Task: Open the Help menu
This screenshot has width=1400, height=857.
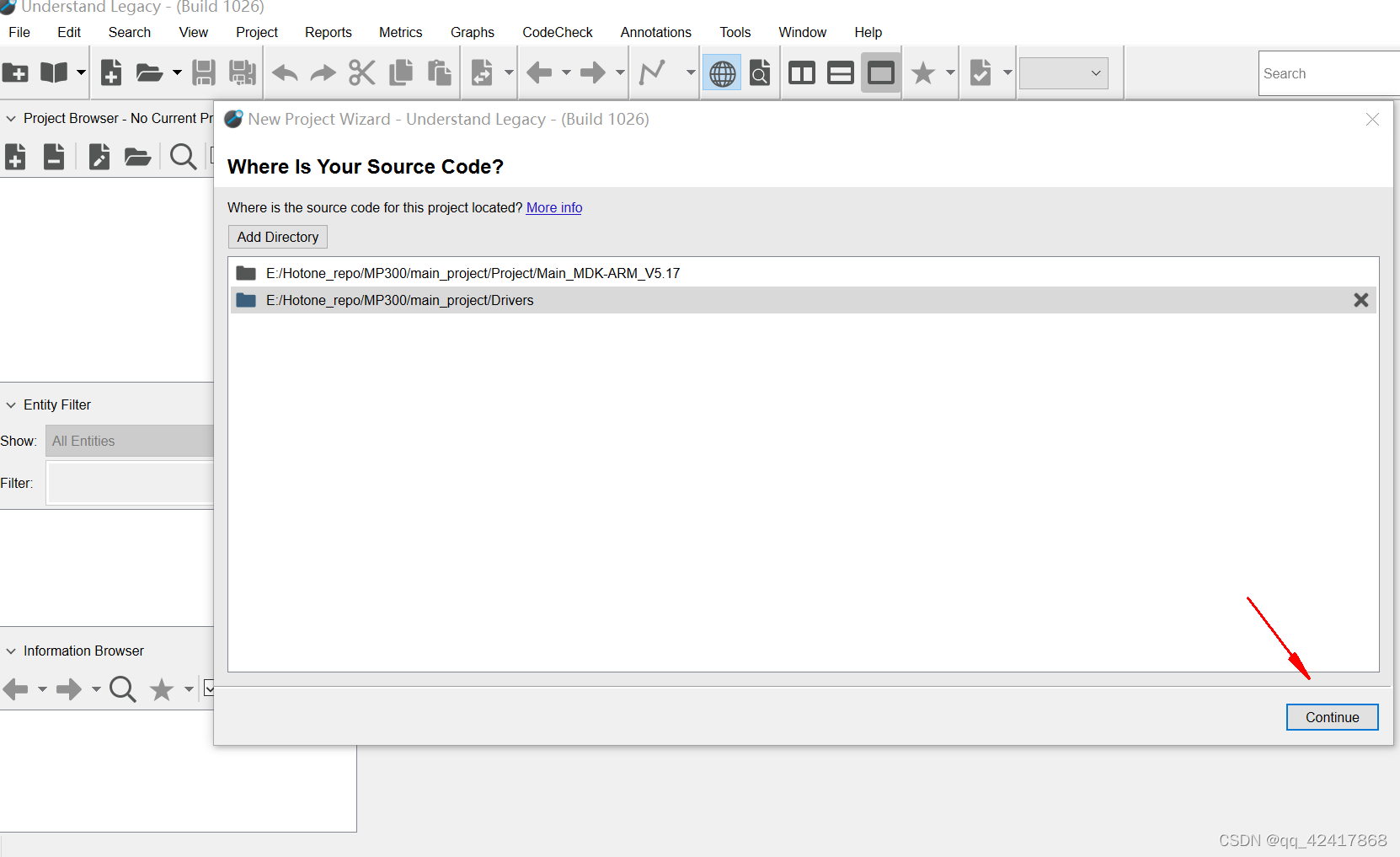Action: pos(868,32)
